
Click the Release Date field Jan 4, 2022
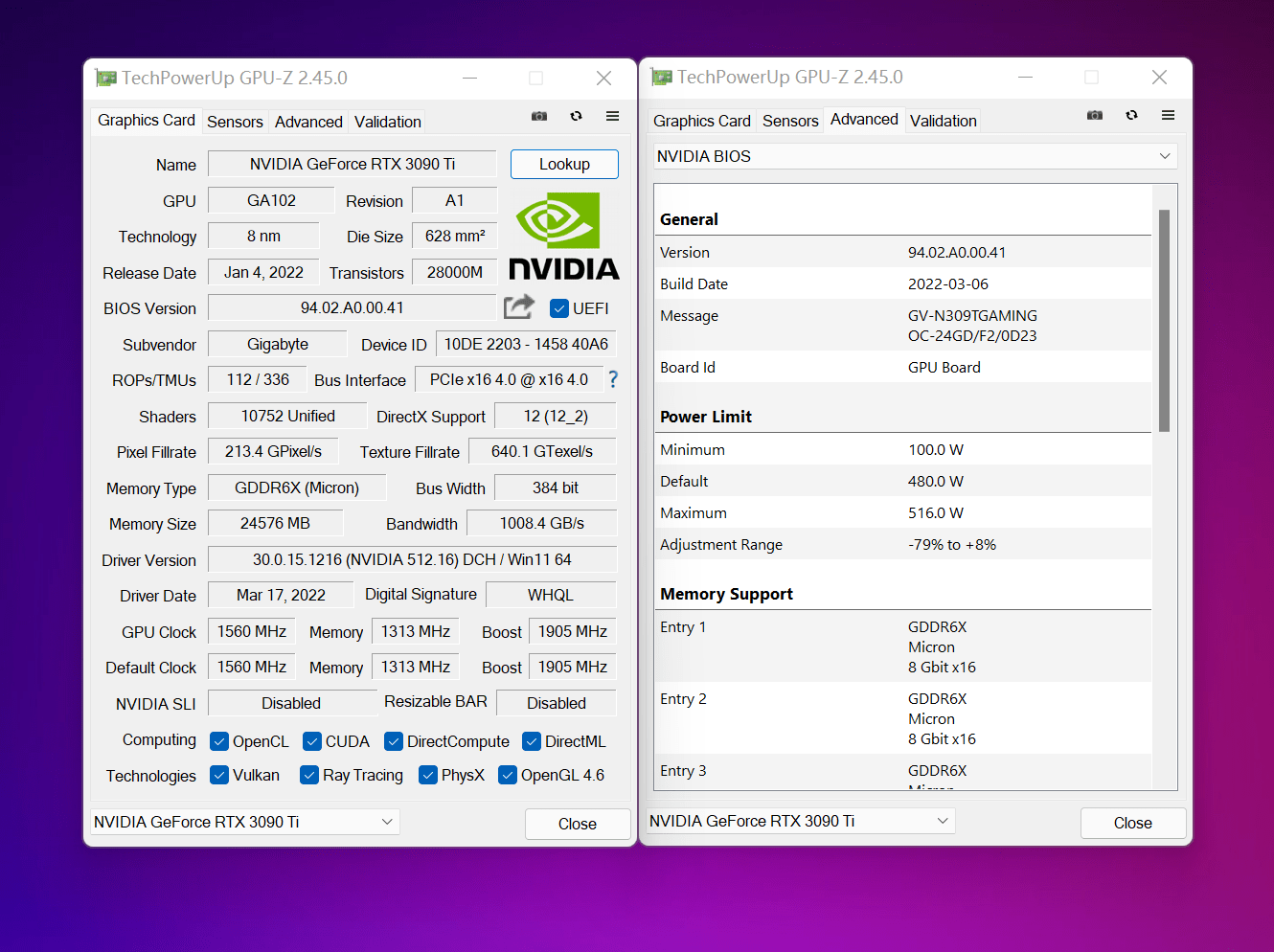pos(263,272)
